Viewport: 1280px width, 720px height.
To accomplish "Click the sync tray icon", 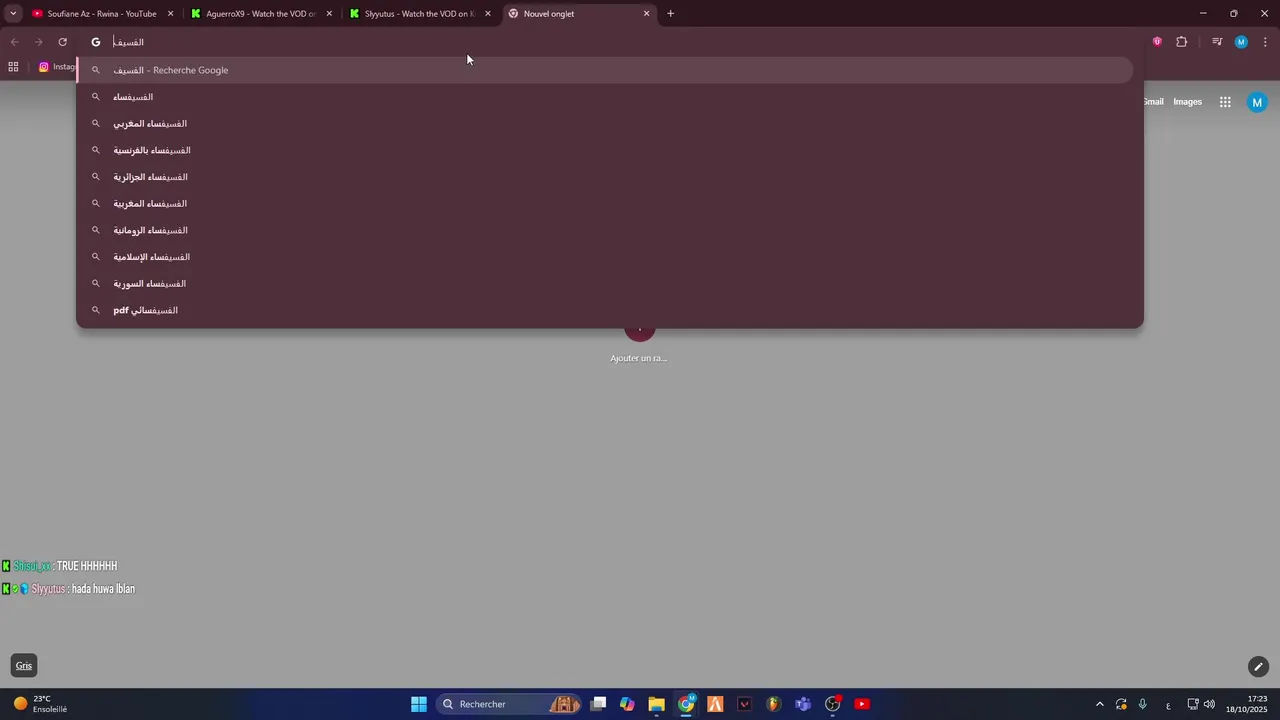I will (x=1121, y=704).
